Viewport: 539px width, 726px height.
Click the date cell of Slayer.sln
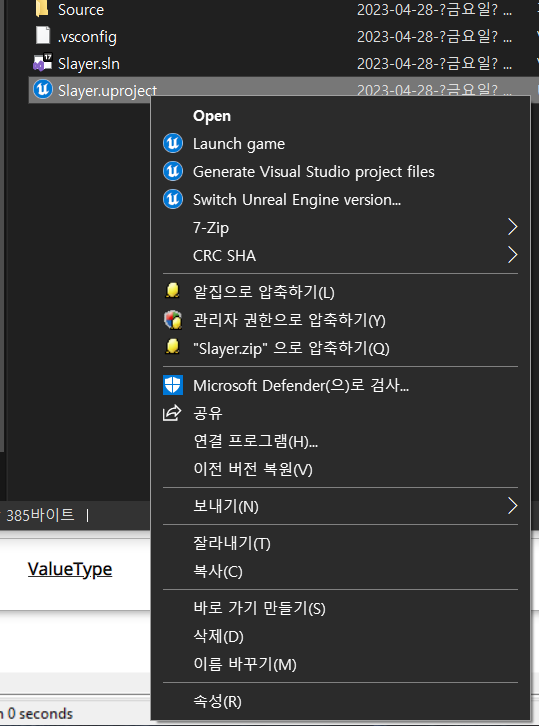point(434,63)
